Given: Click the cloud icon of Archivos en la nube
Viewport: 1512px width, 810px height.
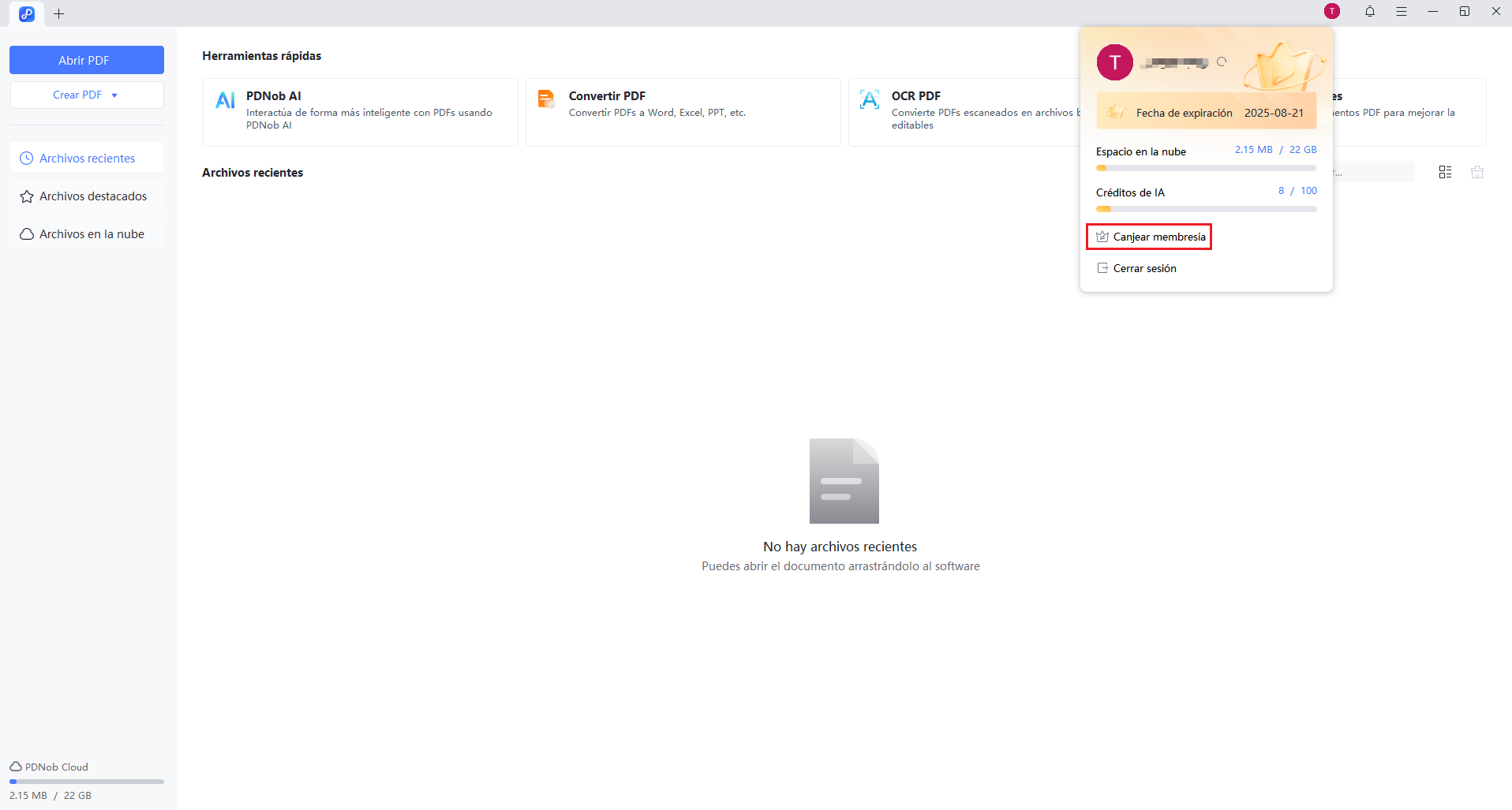Looking at the screenshot, I should [x=27, y=234].
